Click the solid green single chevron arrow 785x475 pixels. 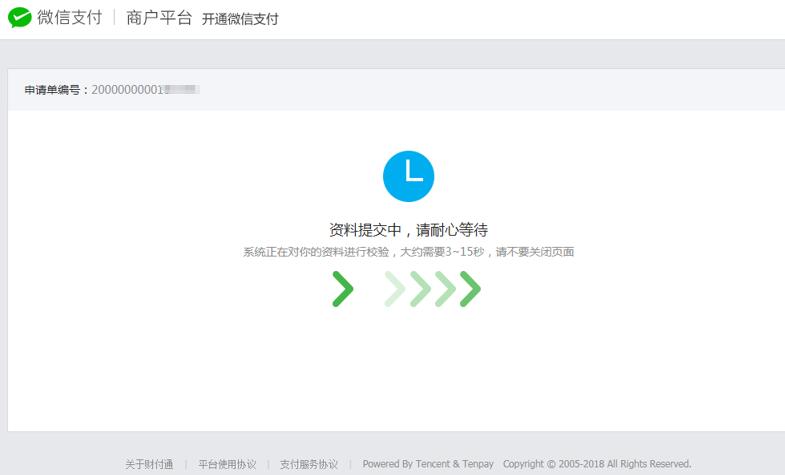tap(343, 289)
